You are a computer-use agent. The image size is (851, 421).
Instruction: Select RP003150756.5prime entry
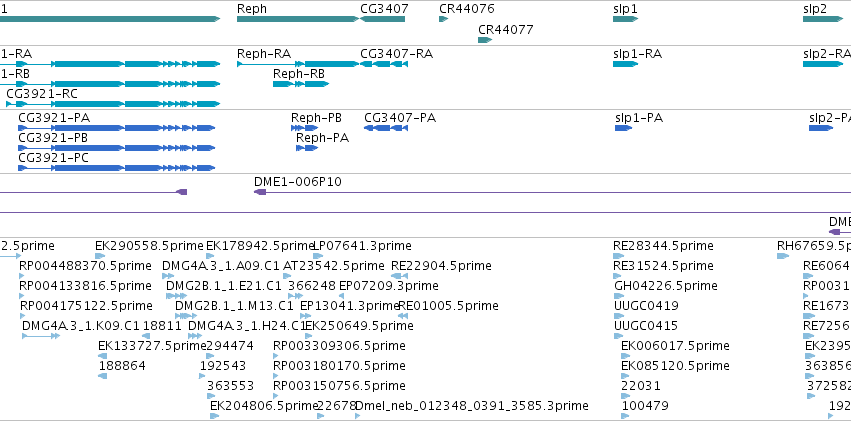pos(339,386)
